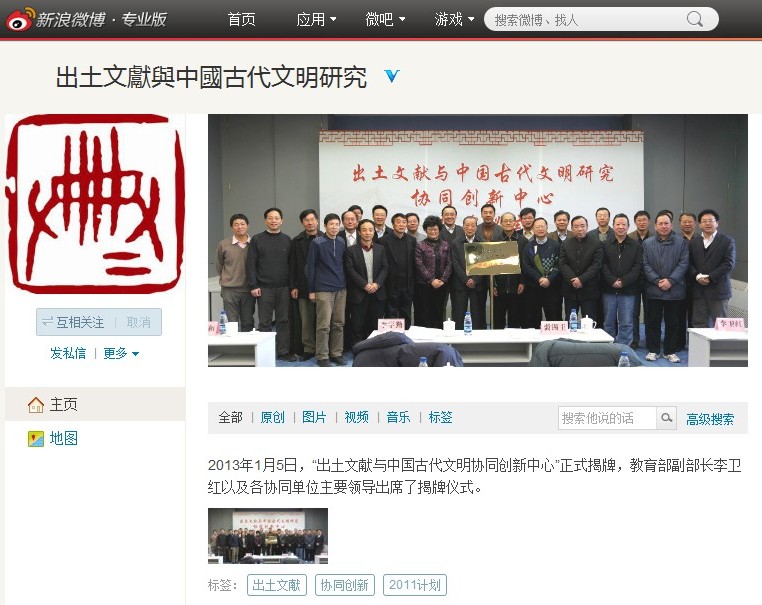This screenshot has height=605, width=762.
Task: Click the house icon beside 主页
Action: click(36, 405)
